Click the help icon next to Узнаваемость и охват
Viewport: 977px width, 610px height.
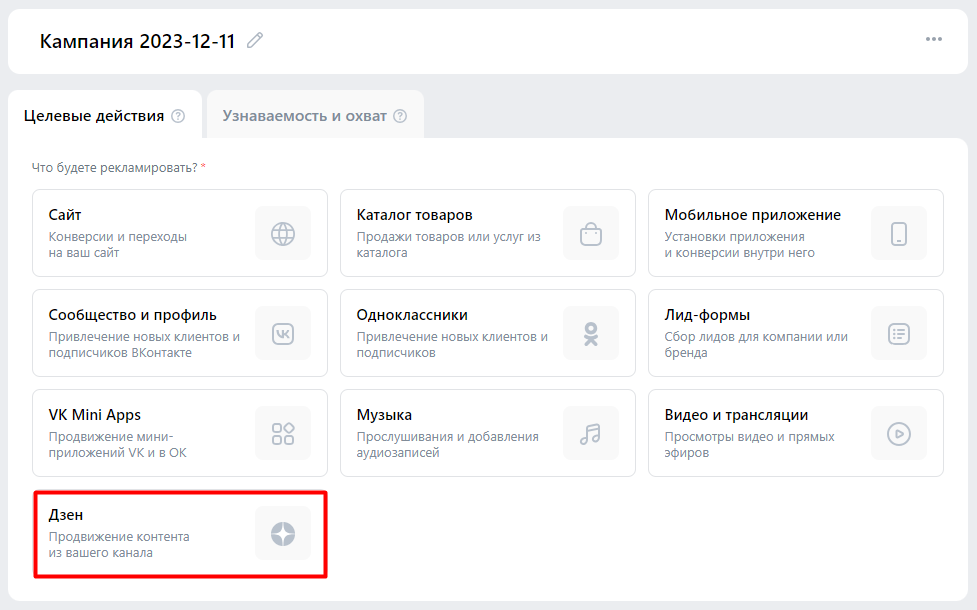401,116
